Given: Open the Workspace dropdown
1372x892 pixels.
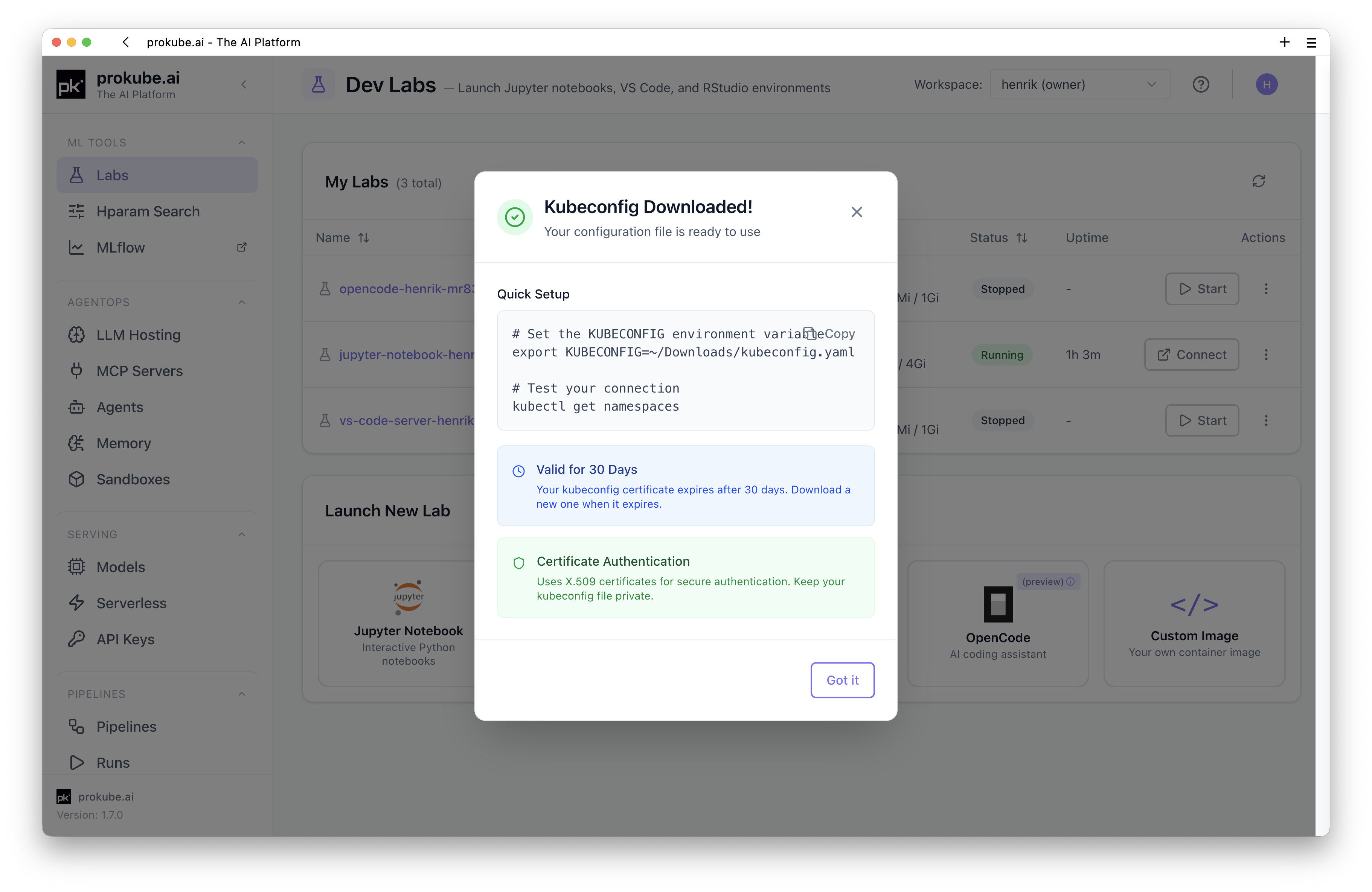Looking at the screenshot, I should (1079, 85).
